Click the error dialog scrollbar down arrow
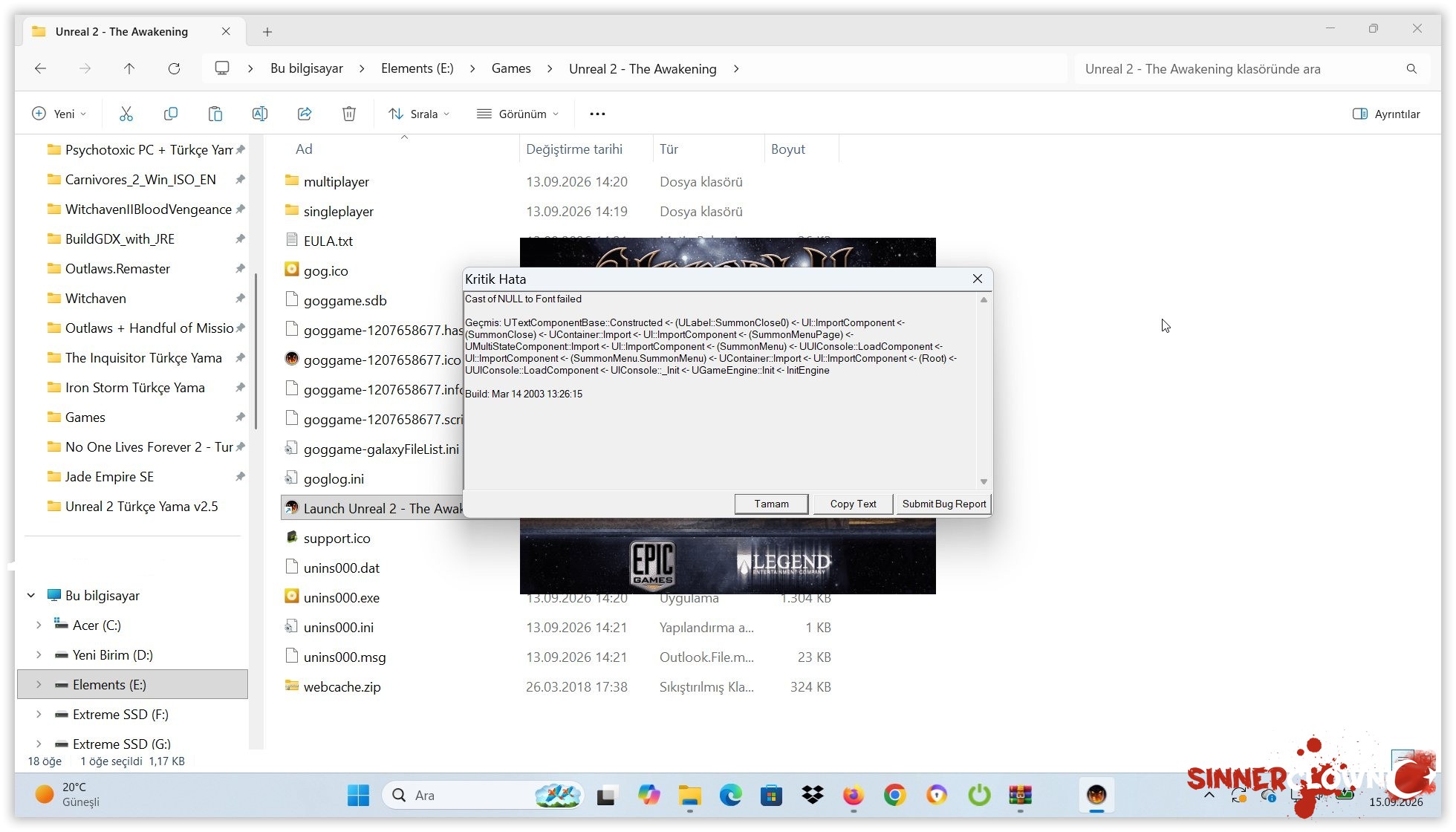This screenshot has width=1456, height=832. click(x=984, y=481)
